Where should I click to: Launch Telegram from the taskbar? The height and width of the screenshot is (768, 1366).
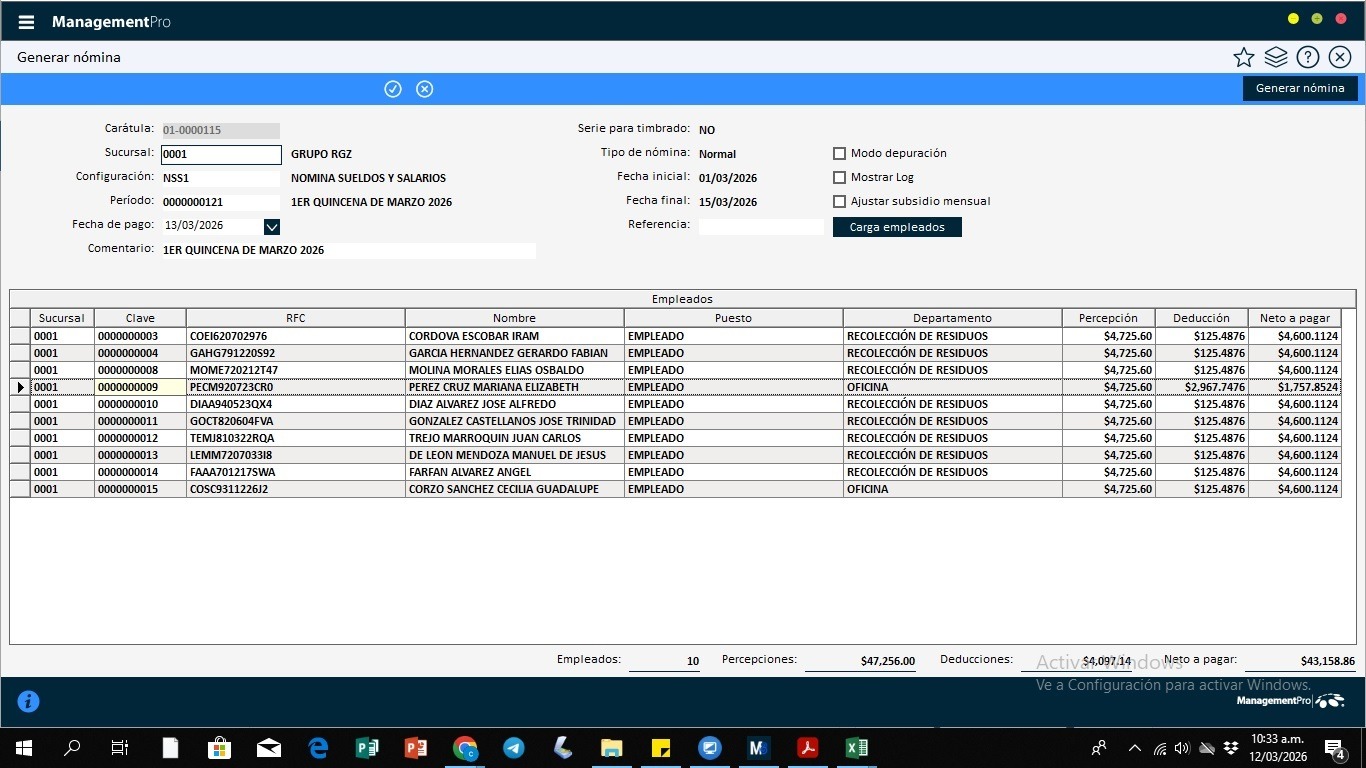click(x=514, y=748)
